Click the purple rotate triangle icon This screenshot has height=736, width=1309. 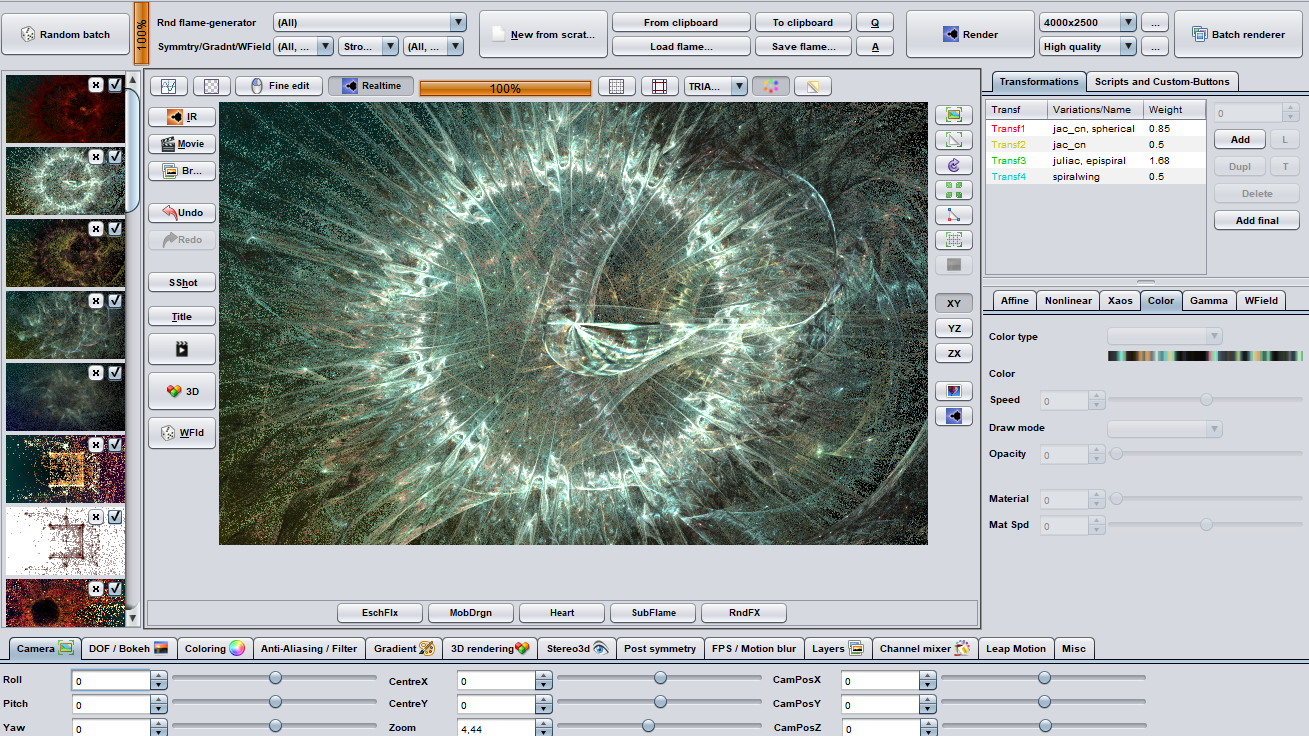[953, 165]
